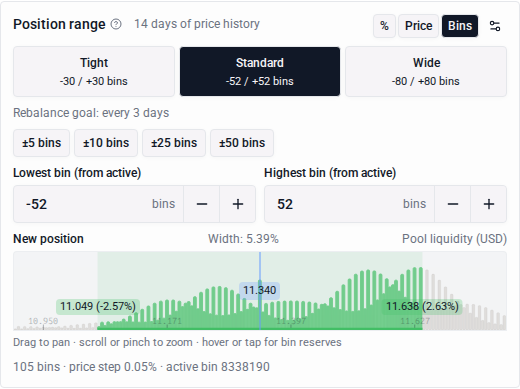The height and width of the screenshot is (389, 520).
Task: Click the 'Width: 5.39%' label
Action: pyautogui.click(x=243, y=239)
